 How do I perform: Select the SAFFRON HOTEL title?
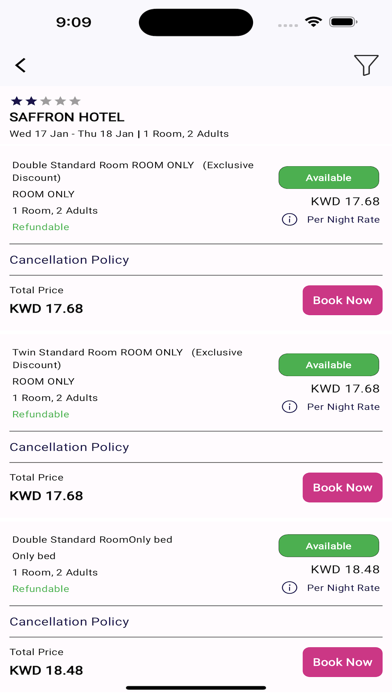tap(67, 117)
